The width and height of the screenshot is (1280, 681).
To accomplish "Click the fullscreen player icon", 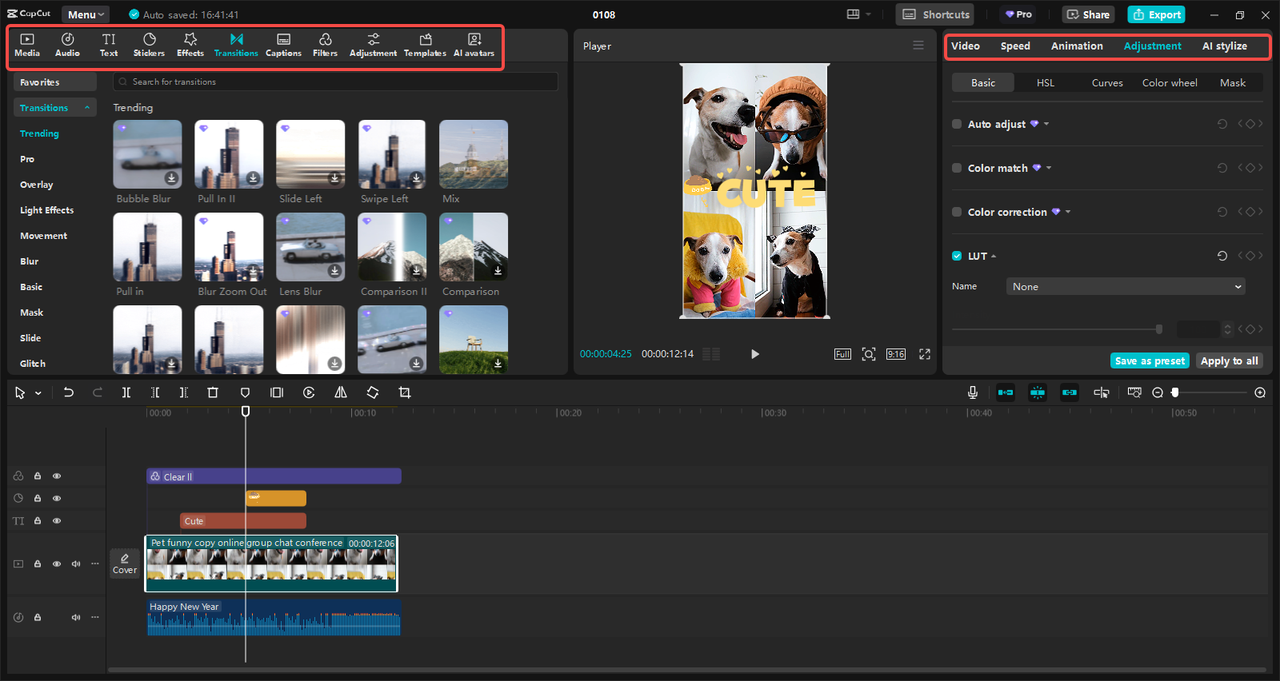I will coord(925,354).
